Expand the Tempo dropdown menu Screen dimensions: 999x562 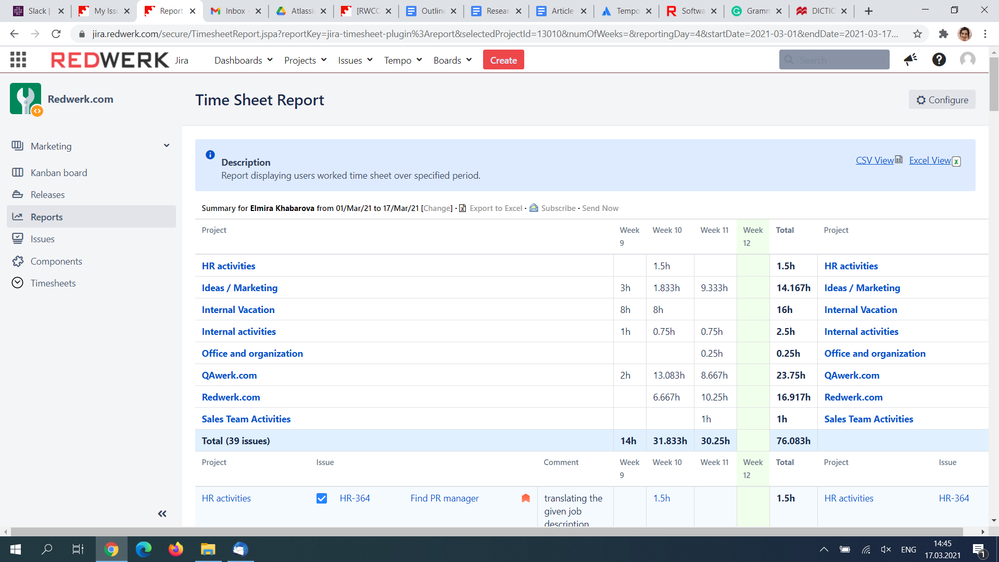pyautogui.click(x=403, y=60)
